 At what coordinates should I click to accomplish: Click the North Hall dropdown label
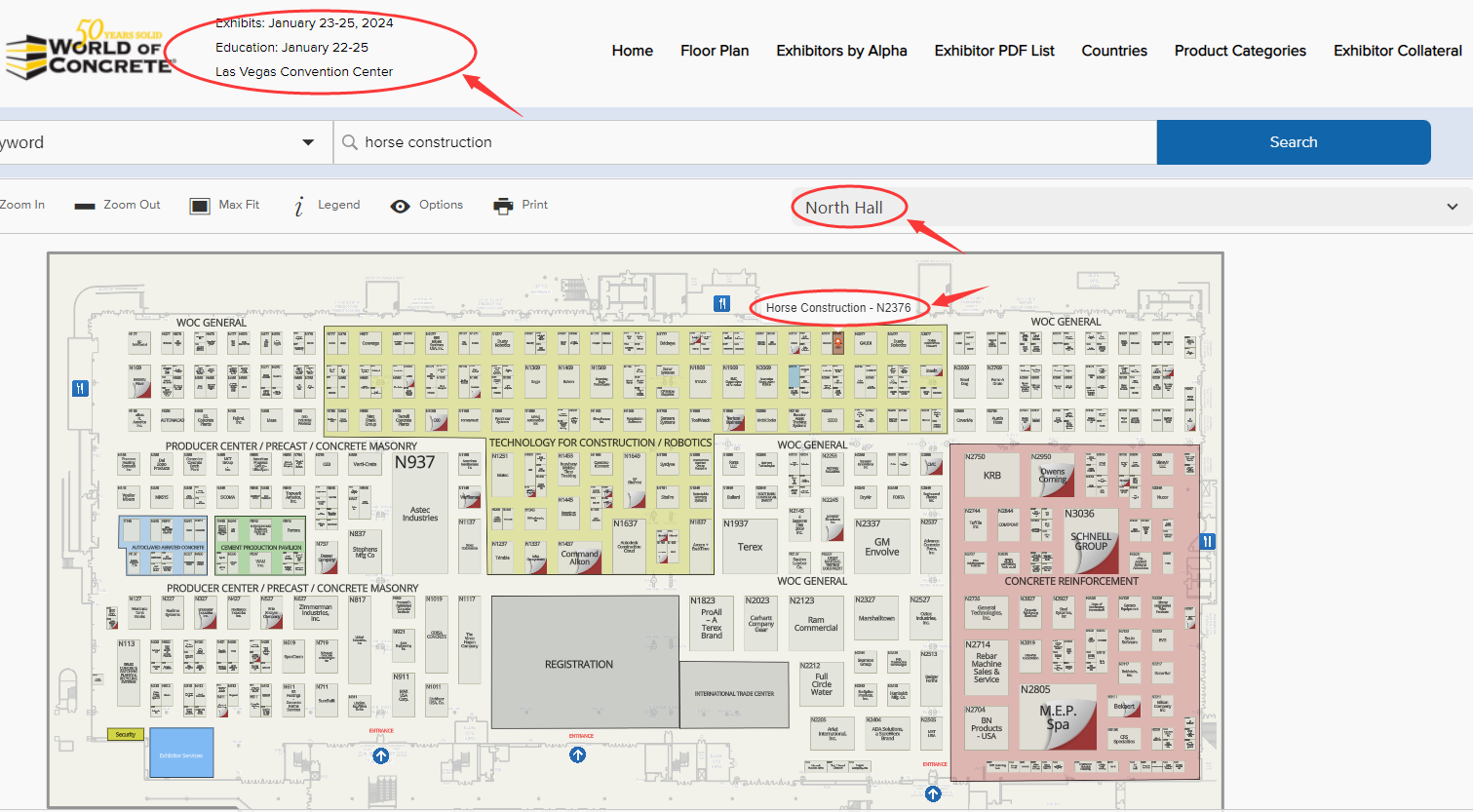click(x=844, y=208)
